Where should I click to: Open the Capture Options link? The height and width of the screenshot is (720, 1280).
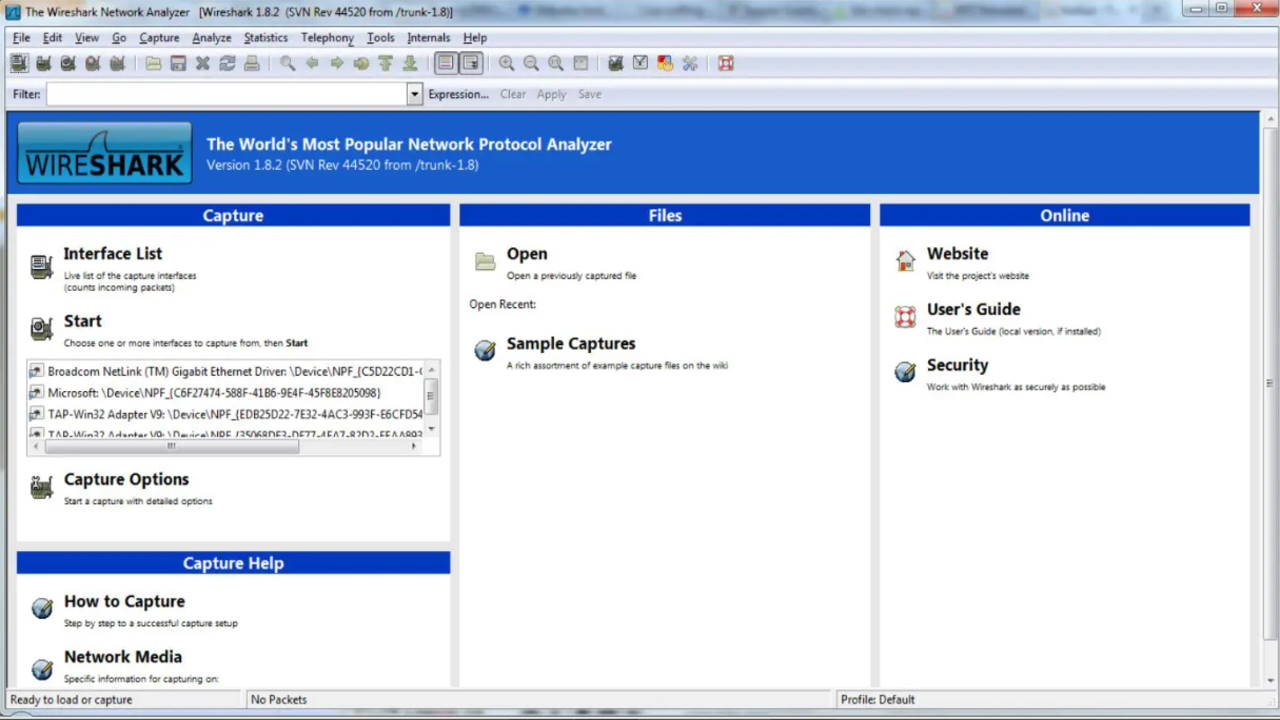pyautogui.click(x=126, y=480)
